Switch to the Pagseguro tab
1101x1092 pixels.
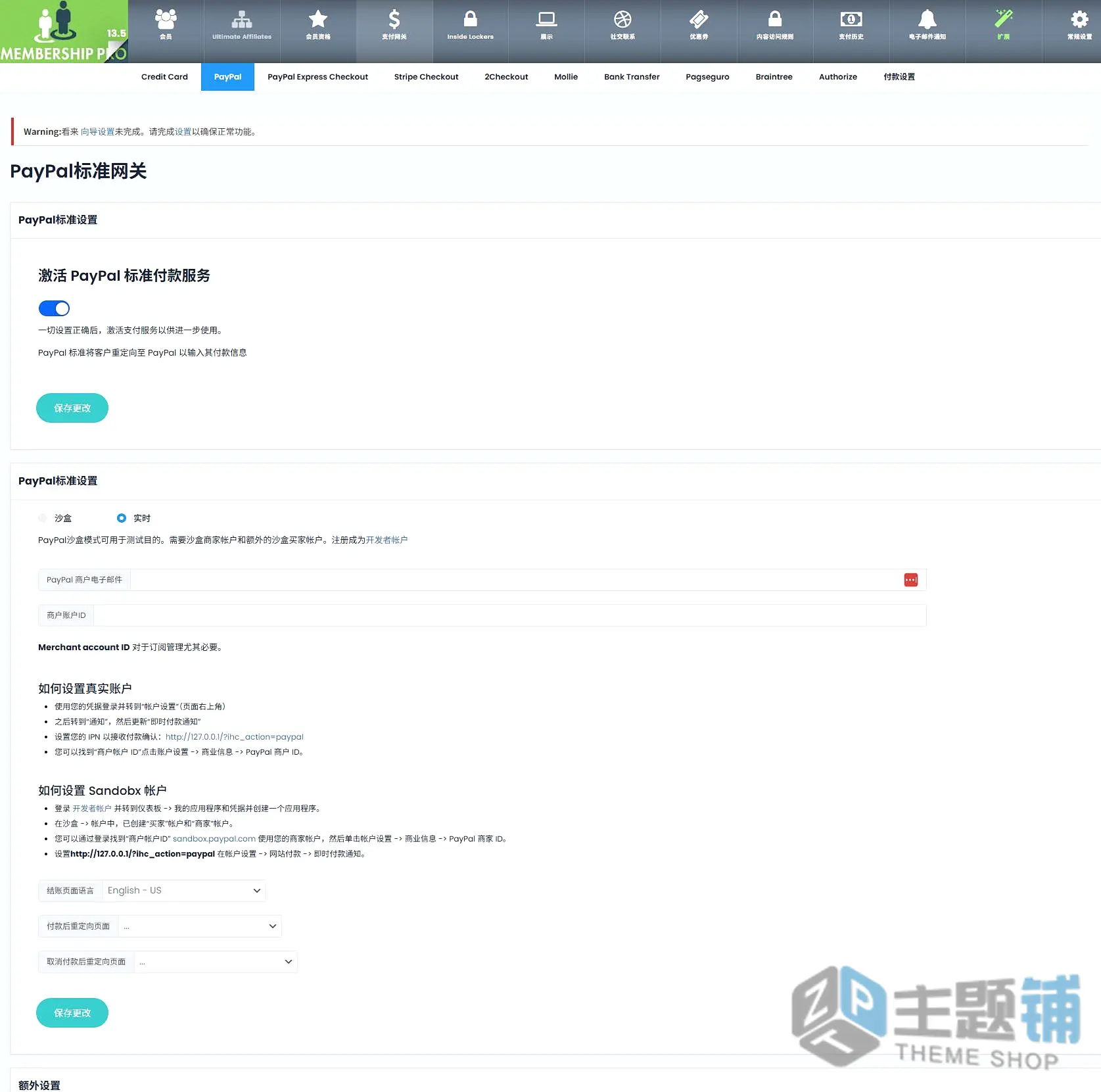pos(707,77)
